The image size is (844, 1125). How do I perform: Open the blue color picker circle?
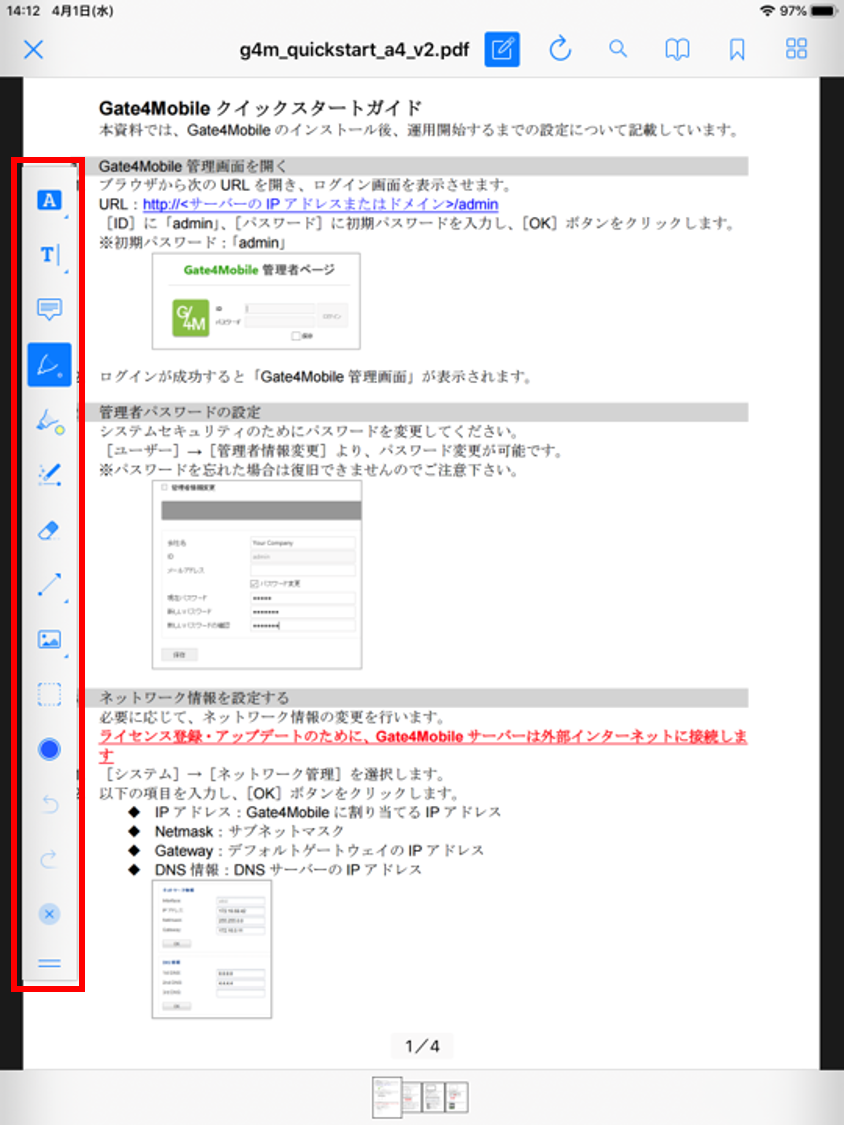pyautogui.click(x=49, y=750)
